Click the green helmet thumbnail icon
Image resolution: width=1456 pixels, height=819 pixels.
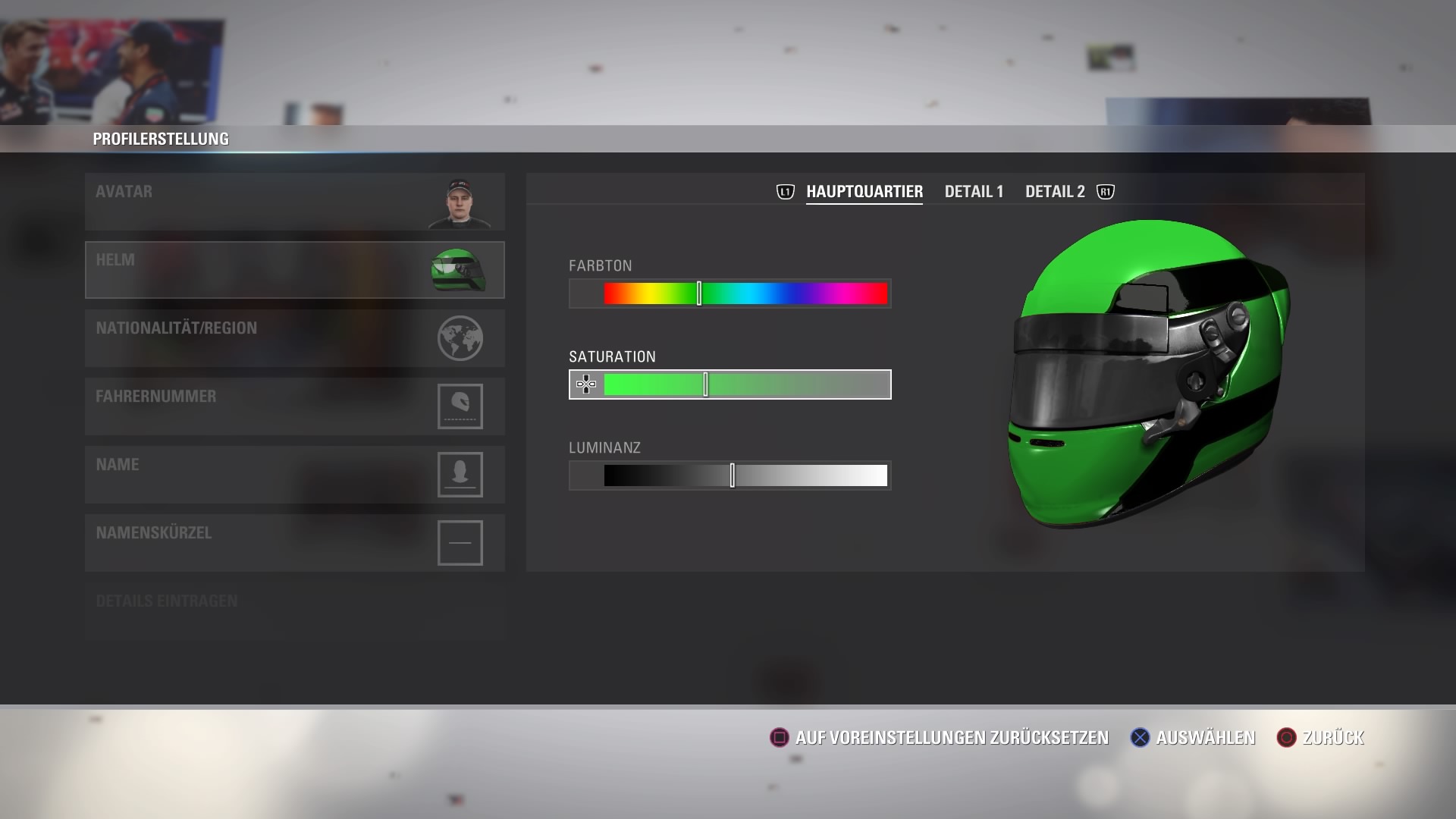(x=458, y=270)
